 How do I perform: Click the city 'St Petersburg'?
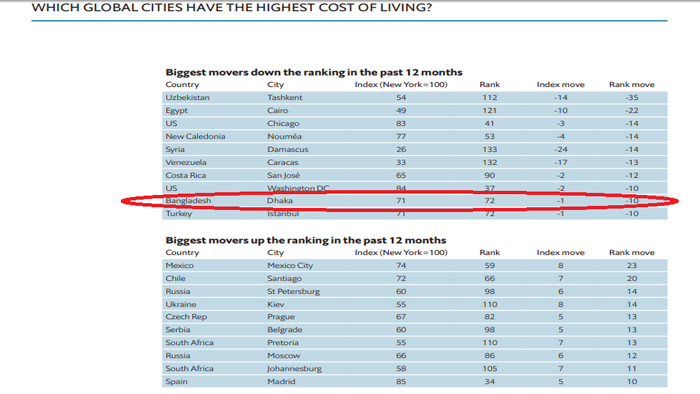pyautogui.click(x=294, y=291)
